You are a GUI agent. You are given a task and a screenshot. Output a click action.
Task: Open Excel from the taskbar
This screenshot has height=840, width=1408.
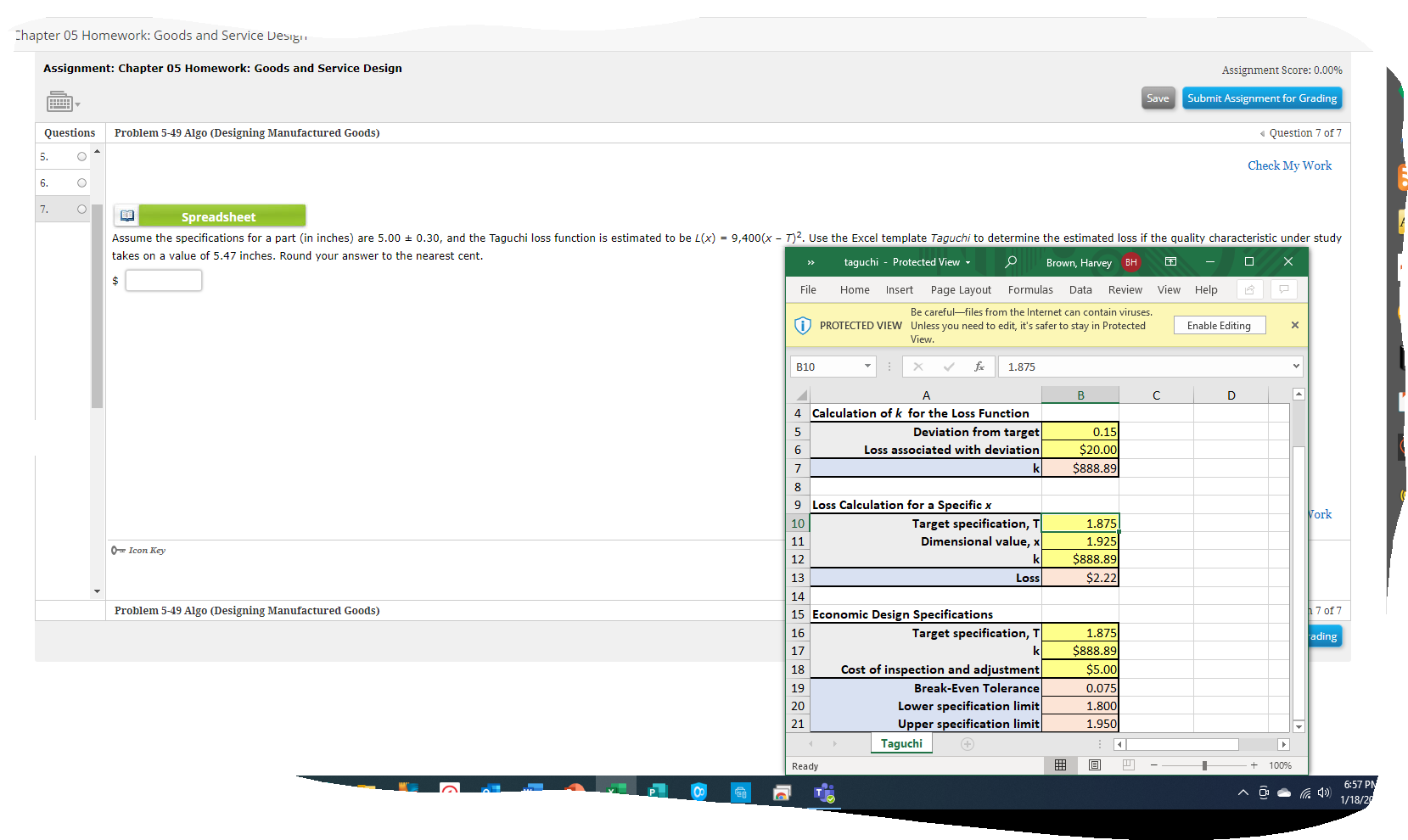[615, 792]
